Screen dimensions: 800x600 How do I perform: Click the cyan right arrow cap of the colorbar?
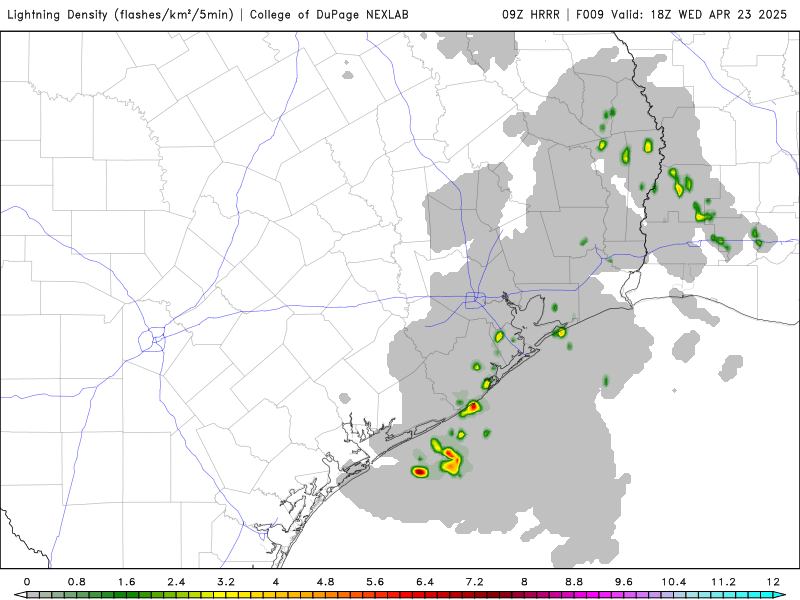780,595
